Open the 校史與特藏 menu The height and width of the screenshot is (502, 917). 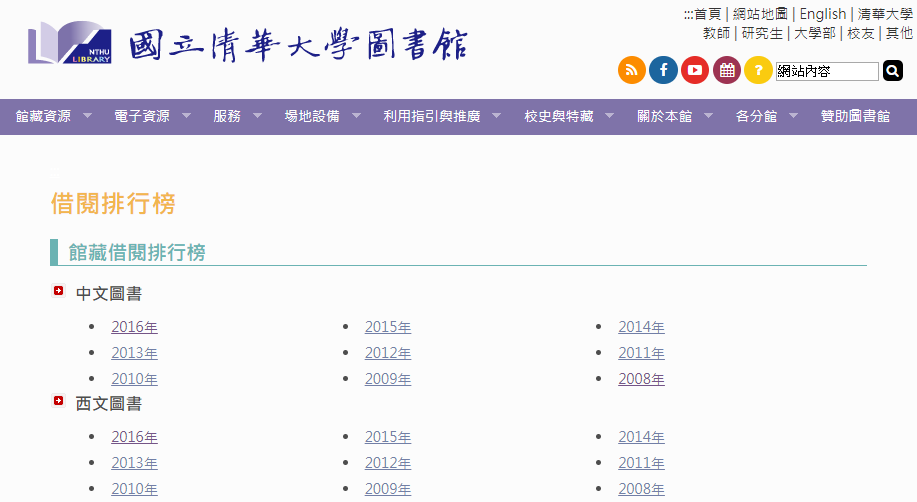(x=559, y=116)
